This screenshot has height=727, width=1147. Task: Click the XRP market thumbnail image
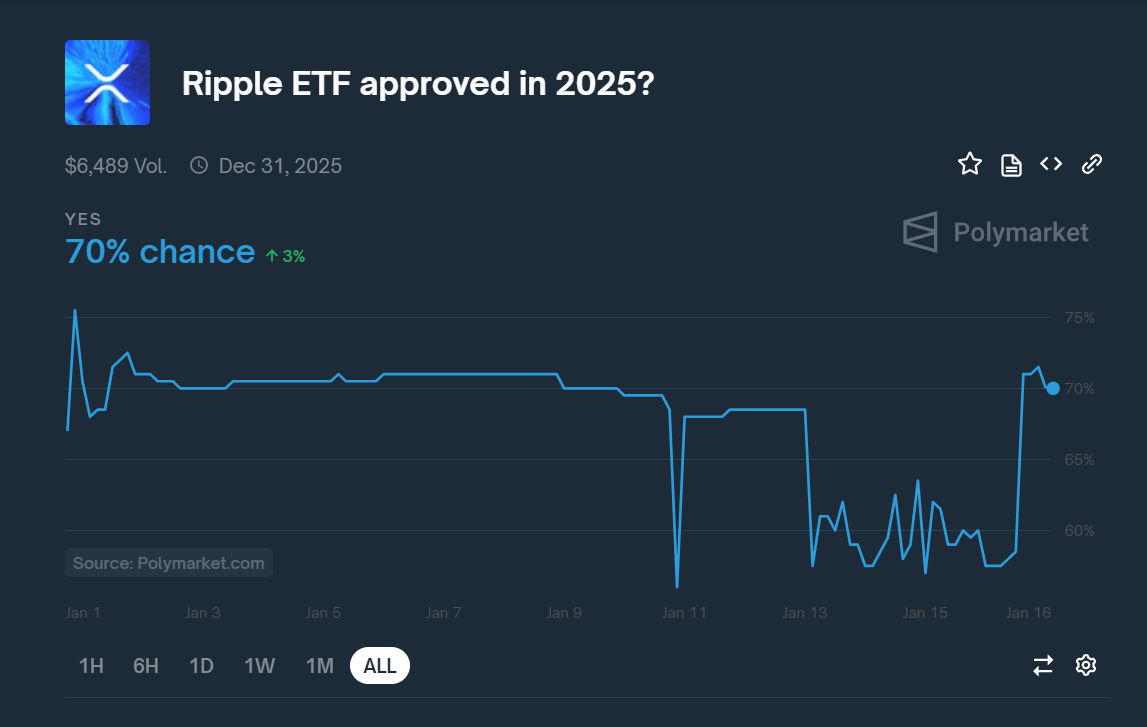point(107,82)
